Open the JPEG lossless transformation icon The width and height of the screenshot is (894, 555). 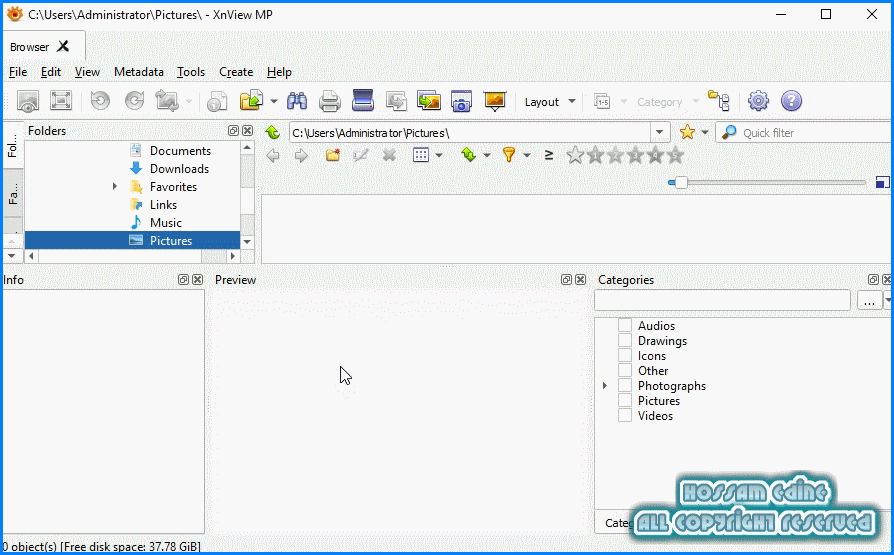coord(167,102)
